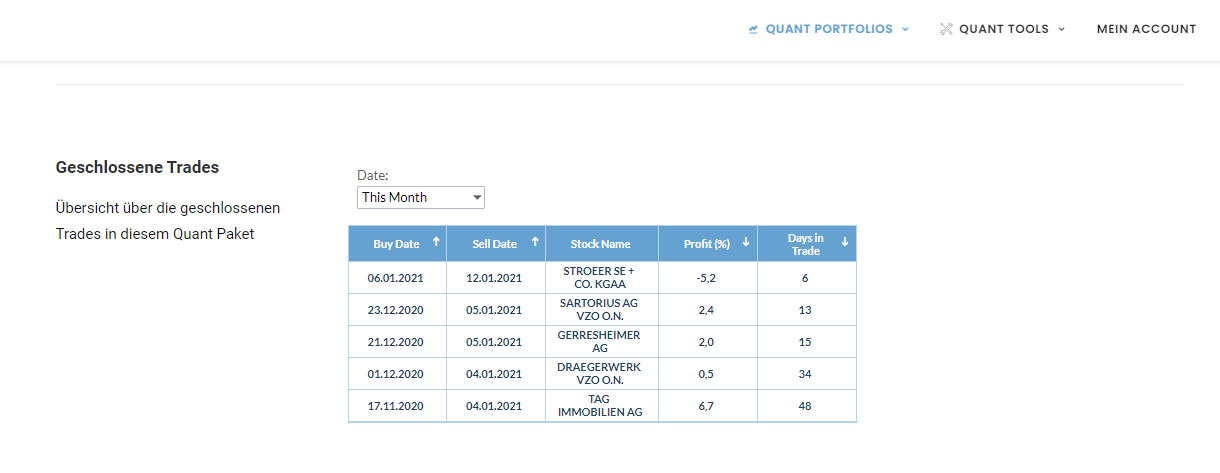Open the Quant Tools menu

point(1002,29)
